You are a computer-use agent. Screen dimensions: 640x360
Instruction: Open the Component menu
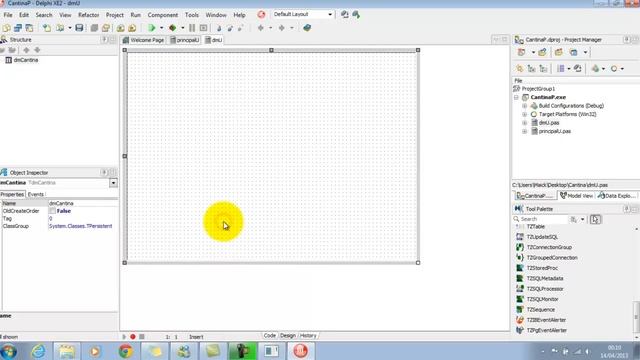(162, 15)
